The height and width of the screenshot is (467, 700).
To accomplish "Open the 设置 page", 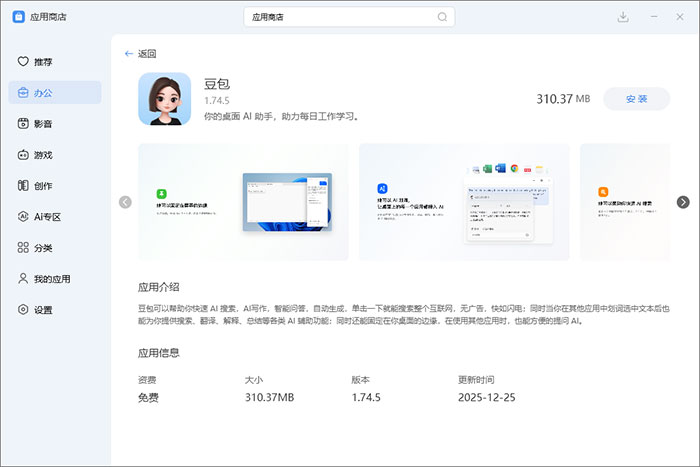I will coord(55,309).
